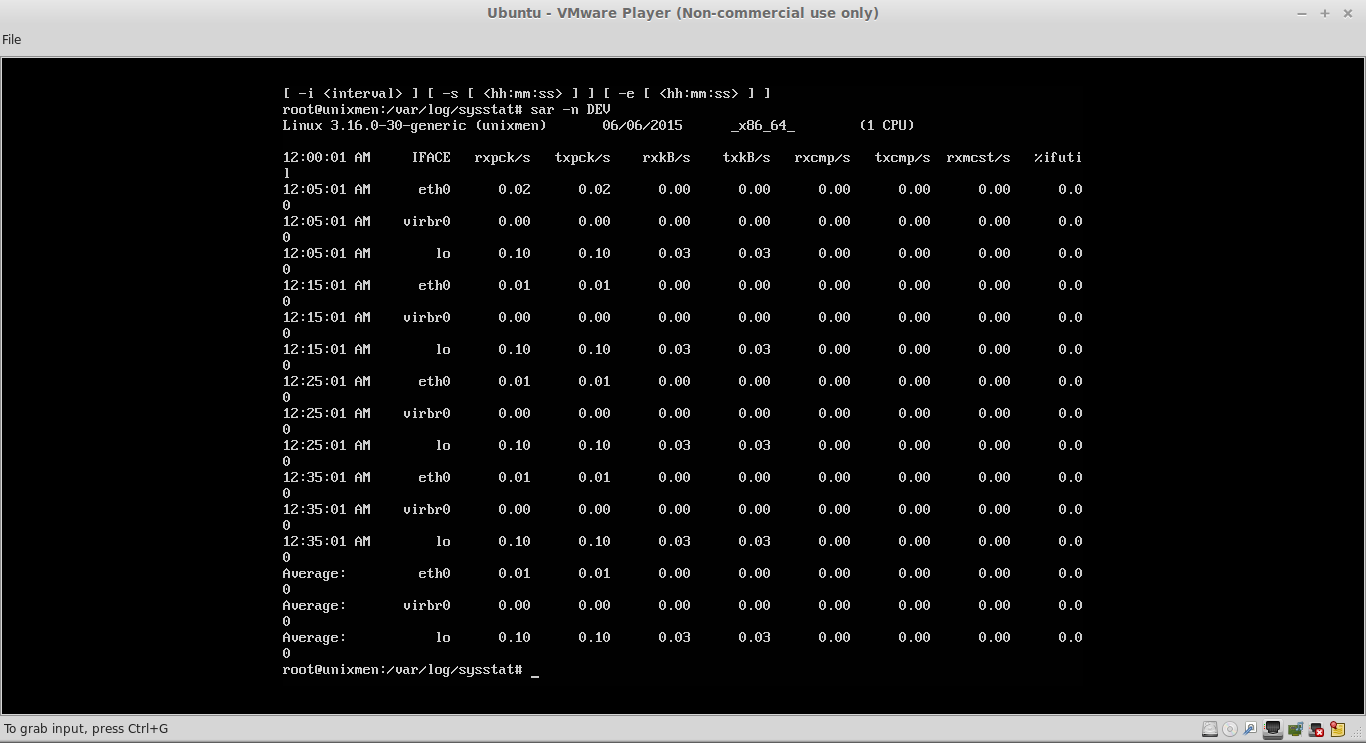Click the terminal prompt cursor on last line
Screen dimensions: 1366x743
[x=535, y=675]
